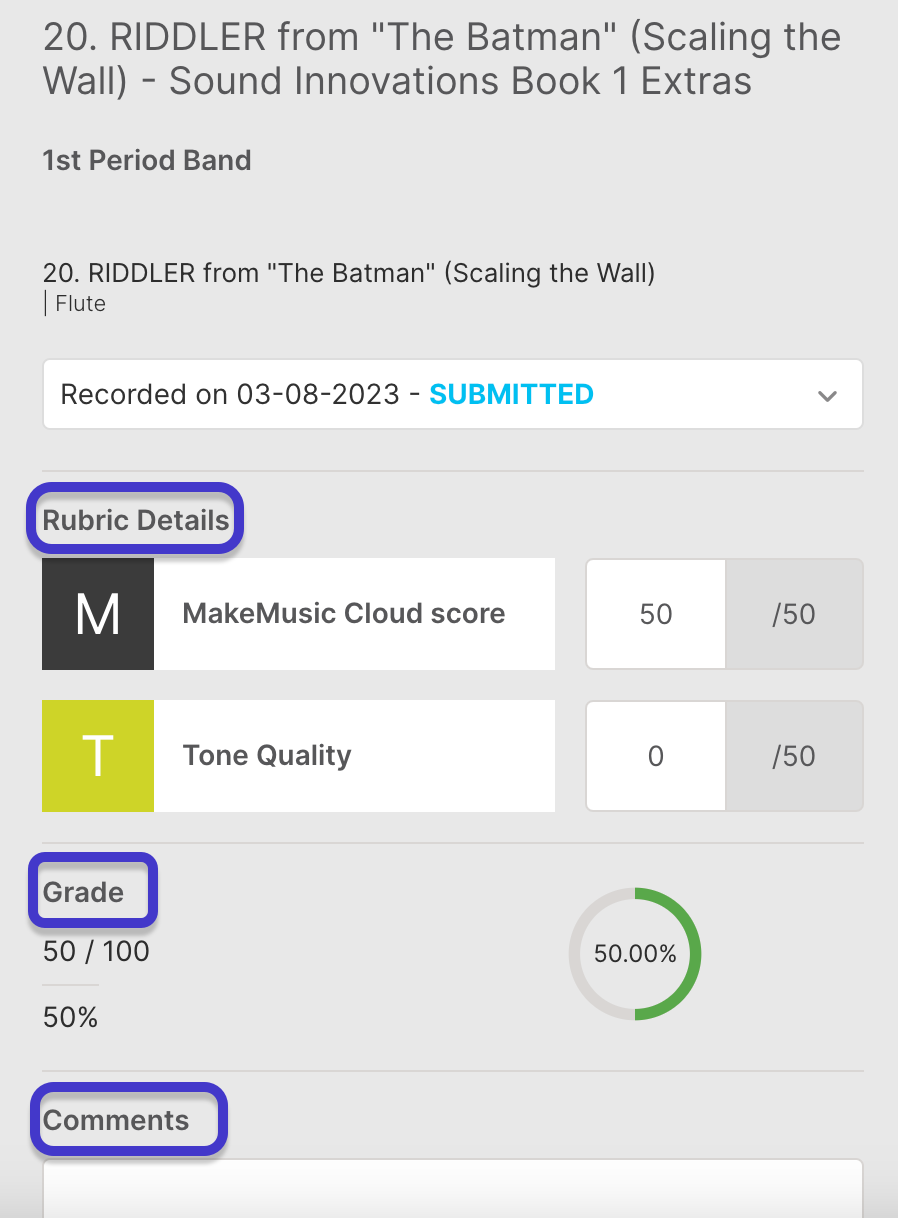The width and height of the screenshot is (898, 1218).
Task: Click the Rubric Details highlighted label
Action: click(x=133, y=519)
